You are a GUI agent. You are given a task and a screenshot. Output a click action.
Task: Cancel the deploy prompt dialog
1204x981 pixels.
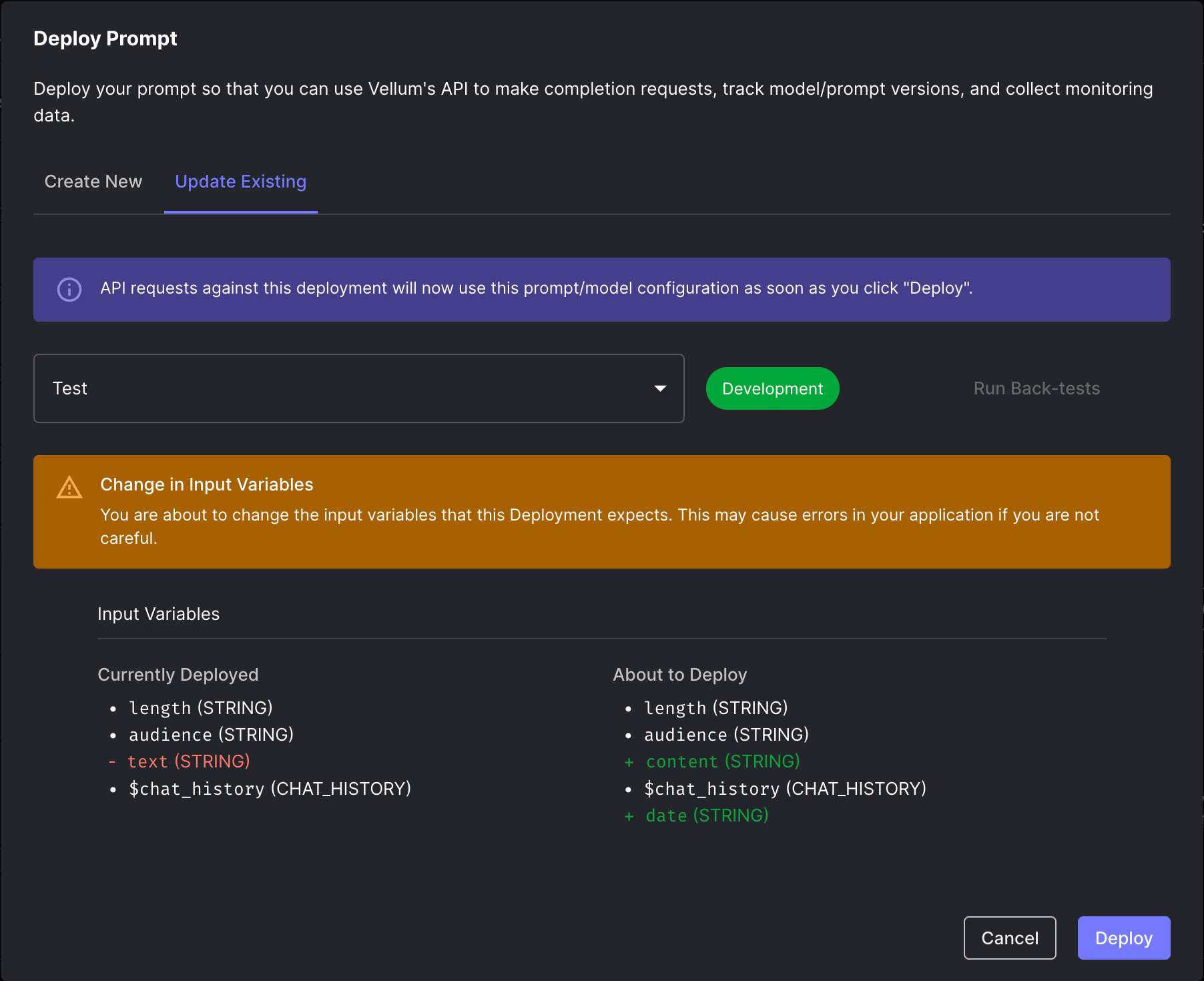click(1009, 938)
